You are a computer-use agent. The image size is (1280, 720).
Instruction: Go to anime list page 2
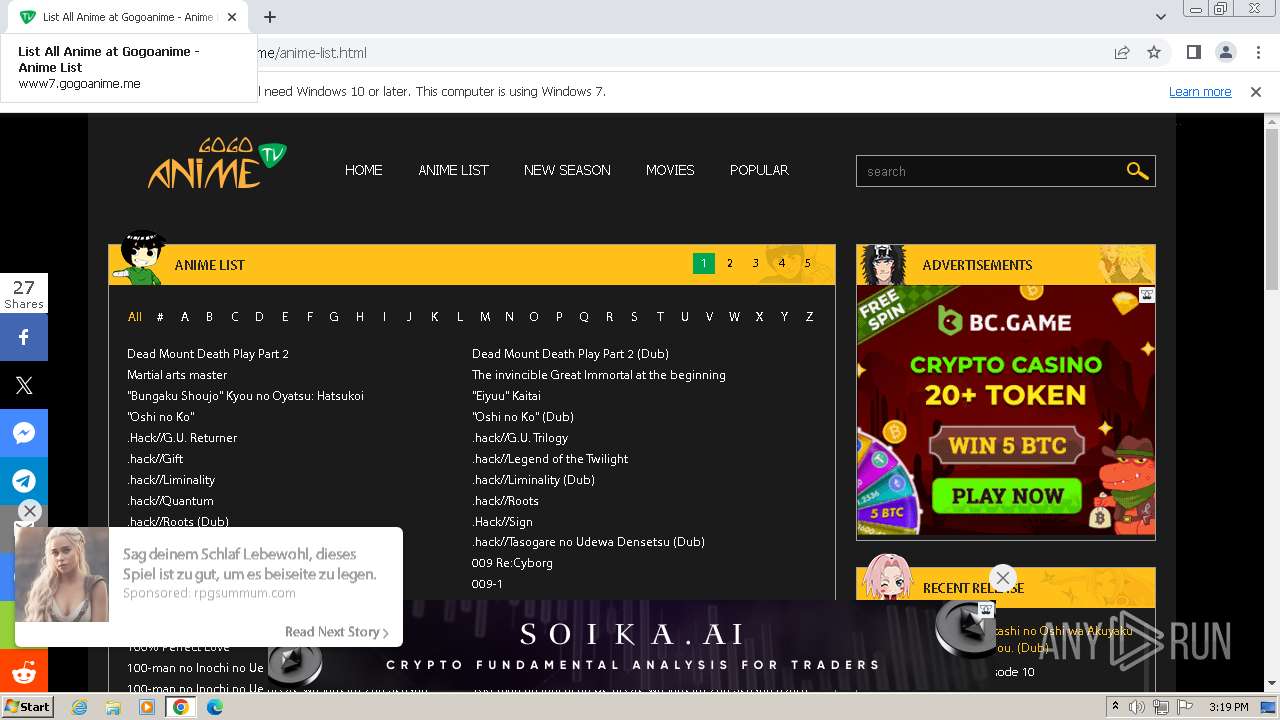point(730,264)
